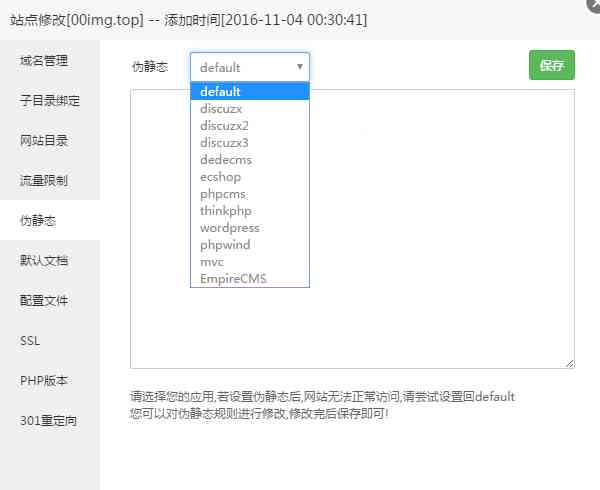
Task: Select wordpress rewrite rule
Action: click(x=249, y=228)
